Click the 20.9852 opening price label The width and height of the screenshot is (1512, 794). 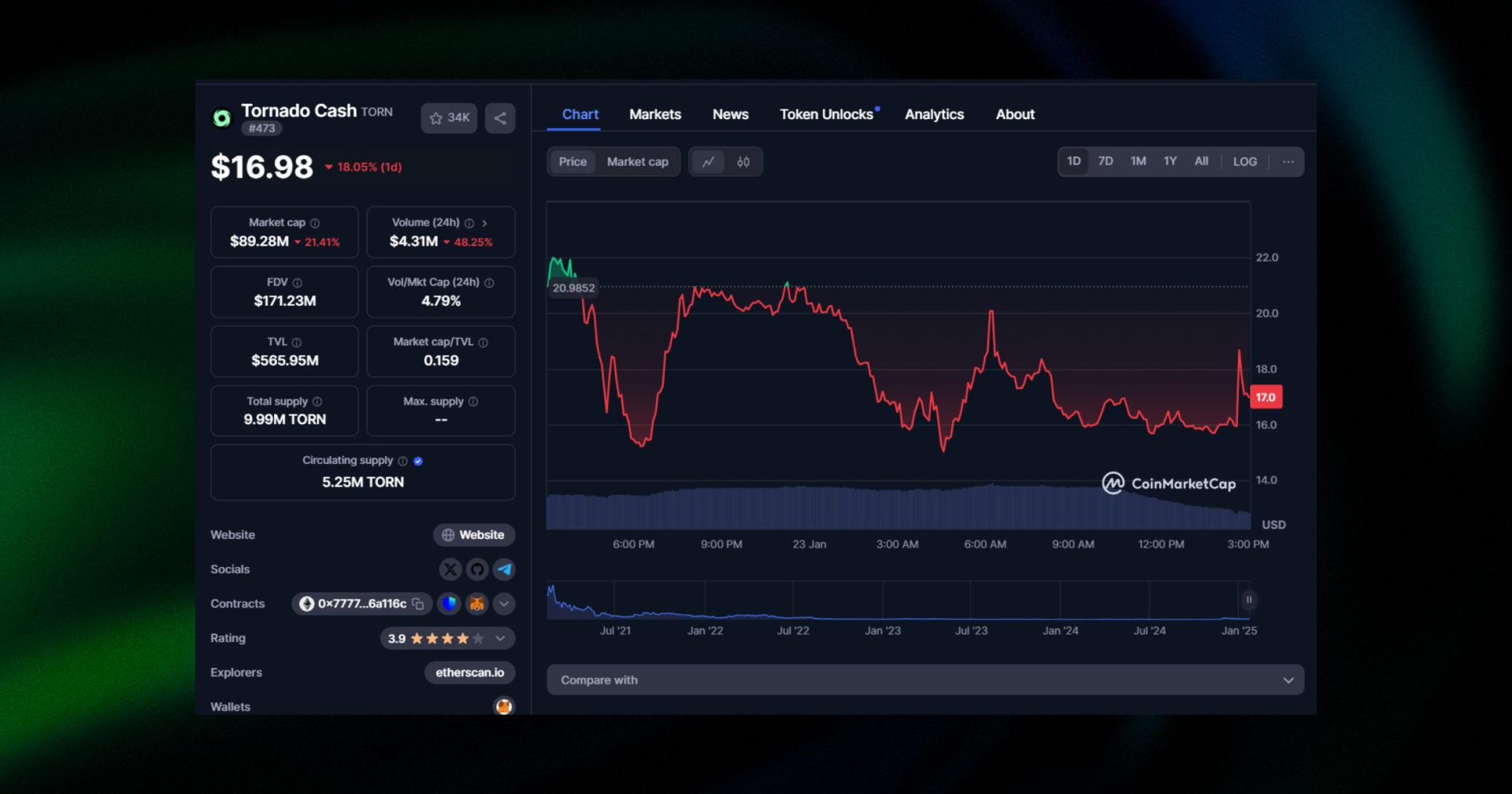573,288
